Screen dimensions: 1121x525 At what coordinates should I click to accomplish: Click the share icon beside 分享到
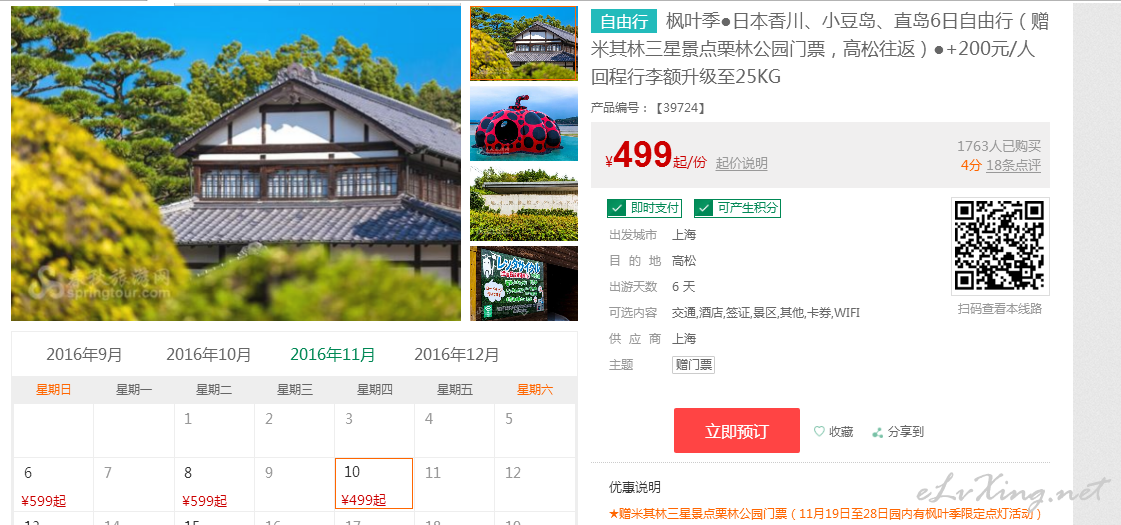coord(877,432)
